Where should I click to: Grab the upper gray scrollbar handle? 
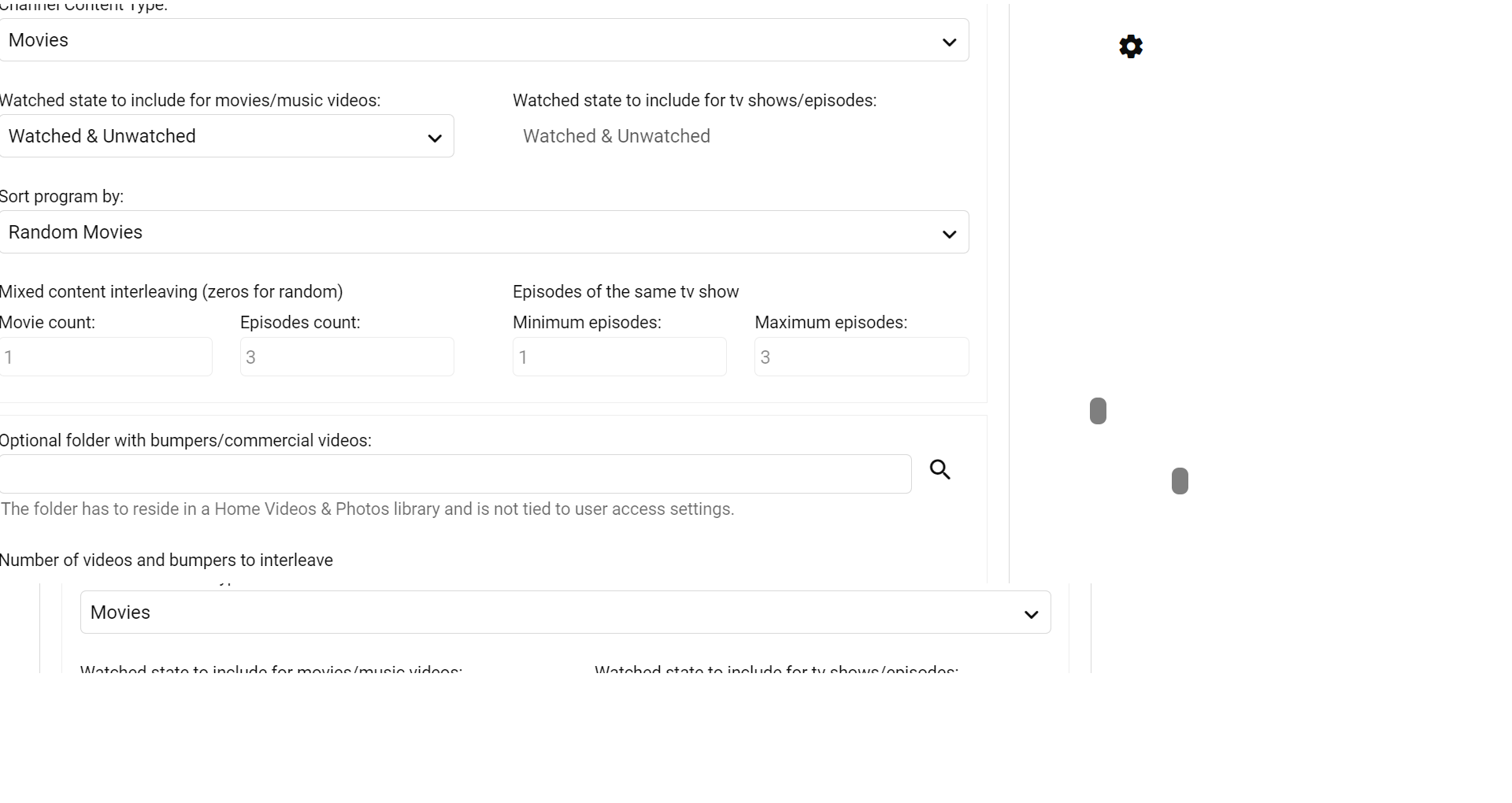(x=1098, y=411)
